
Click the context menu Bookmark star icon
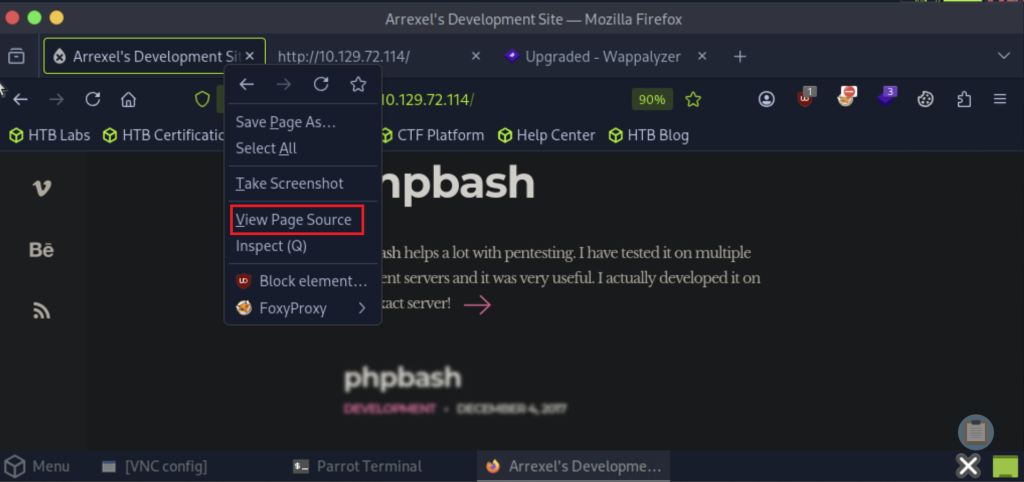358,84
